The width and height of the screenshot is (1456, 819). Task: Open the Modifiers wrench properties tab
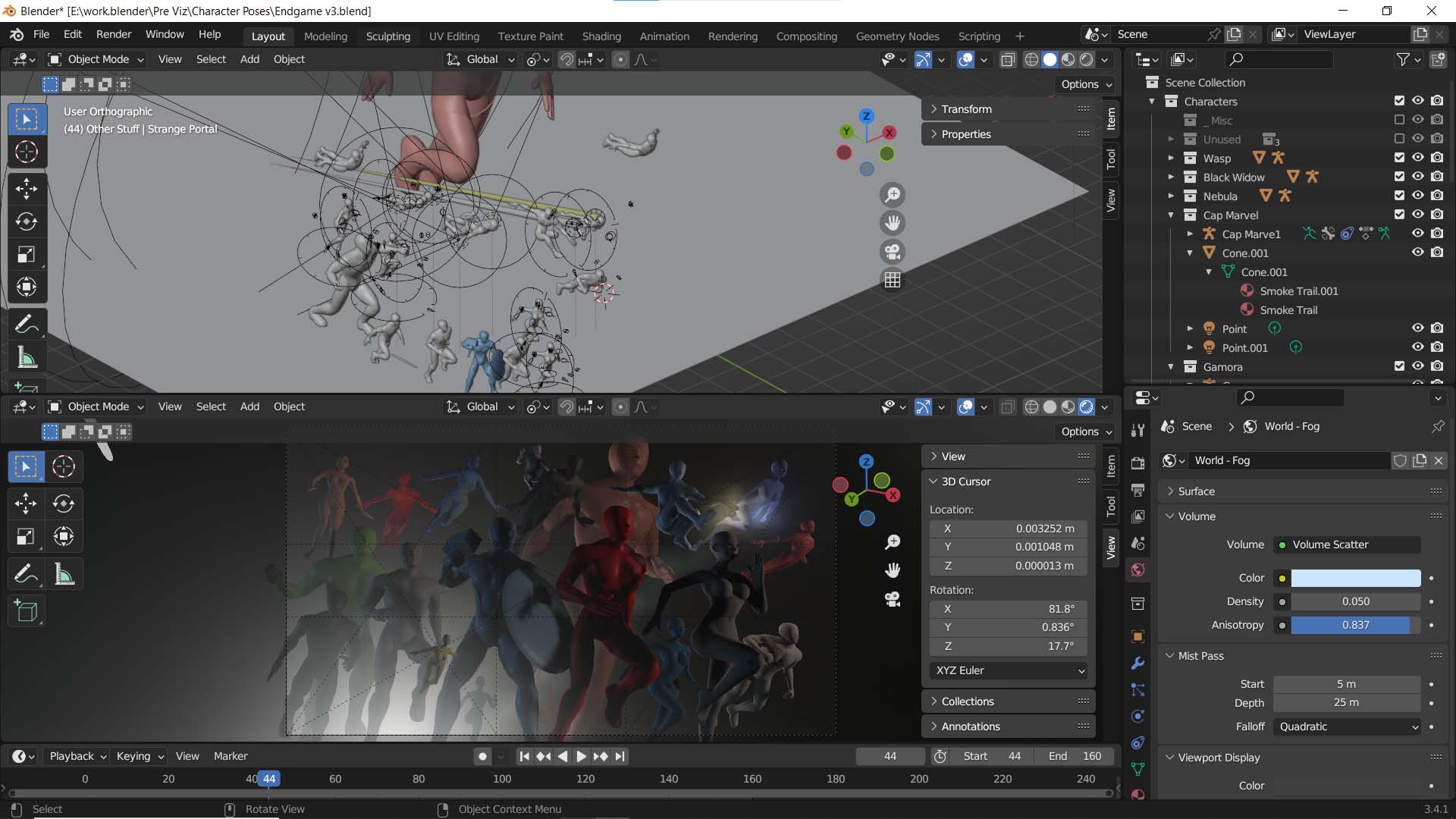pyautogui.click(x=1137, y=663)
